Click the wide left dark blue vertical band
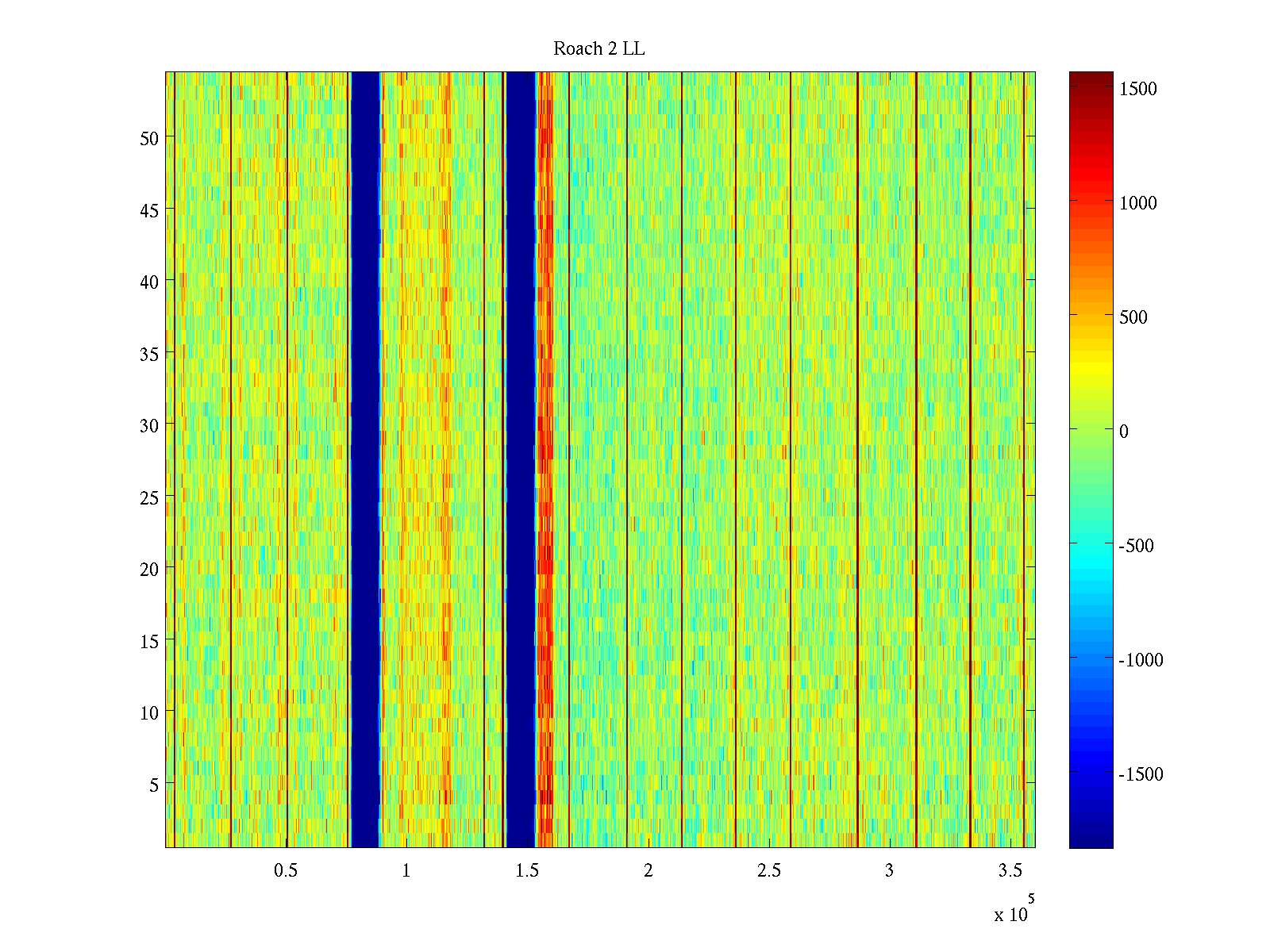 coord(365,460)
